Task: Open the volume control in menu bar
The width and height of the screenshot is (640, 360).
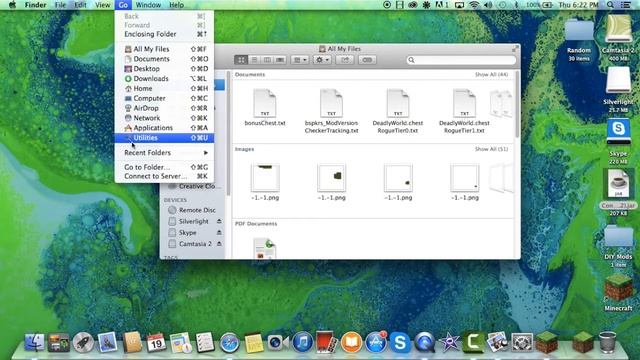Action: click(488, 5)
